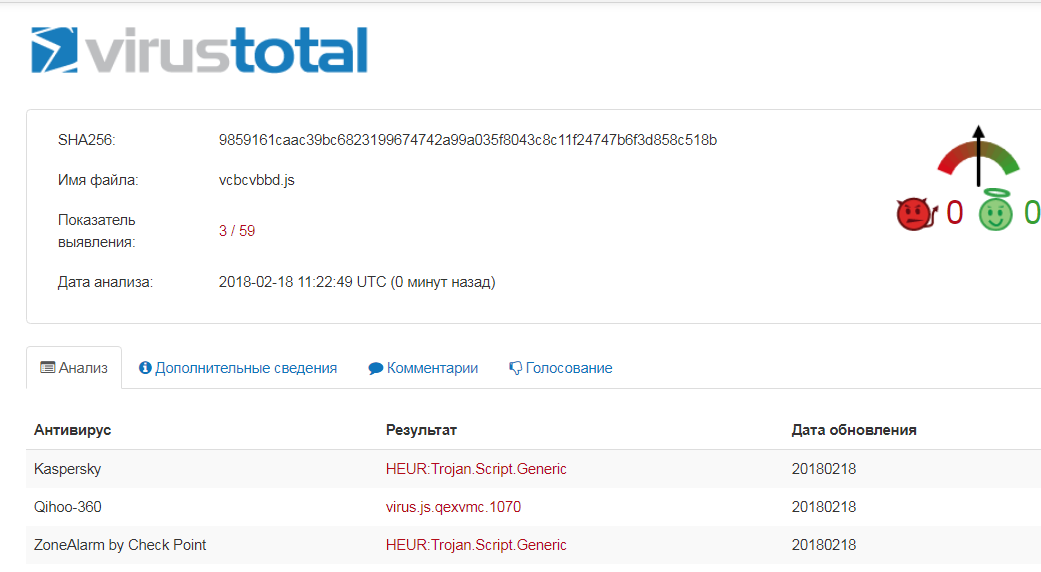
Task: Open the Дополнительные сведения tab
Action: pyautogui.click(x=246, y=368)
